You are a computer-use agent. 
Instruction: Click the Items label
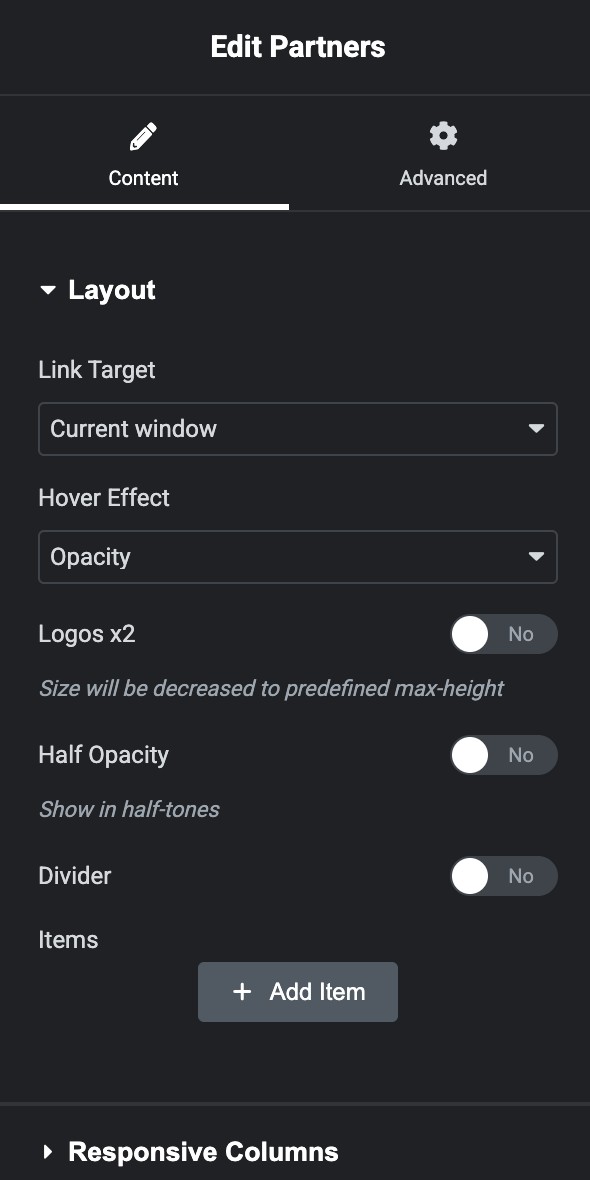(68, 939)
